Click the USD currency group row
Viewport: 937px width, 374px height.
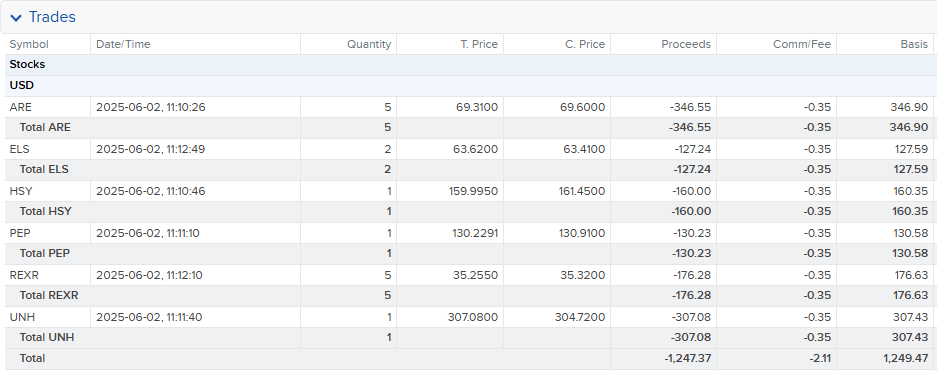coord(468,86)
